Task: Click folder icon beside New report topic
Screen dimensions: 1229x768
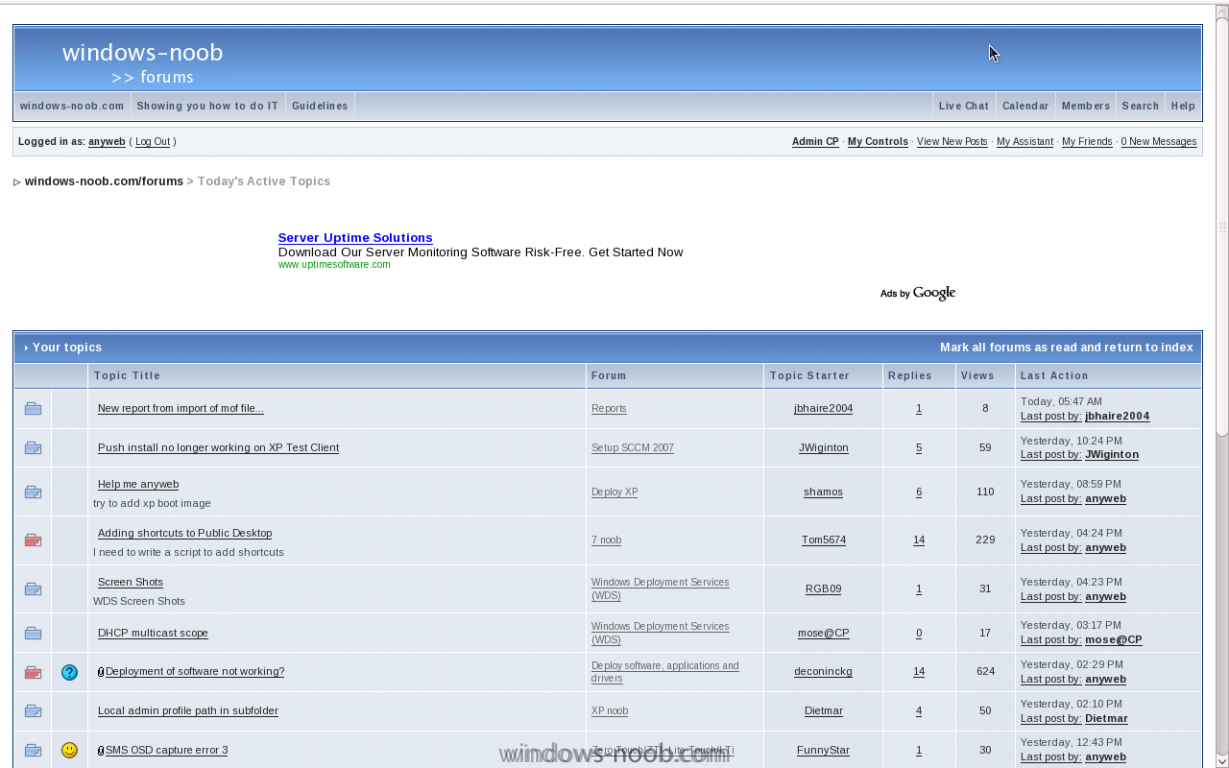Action: pyautogui.click(x=33, y=408)
